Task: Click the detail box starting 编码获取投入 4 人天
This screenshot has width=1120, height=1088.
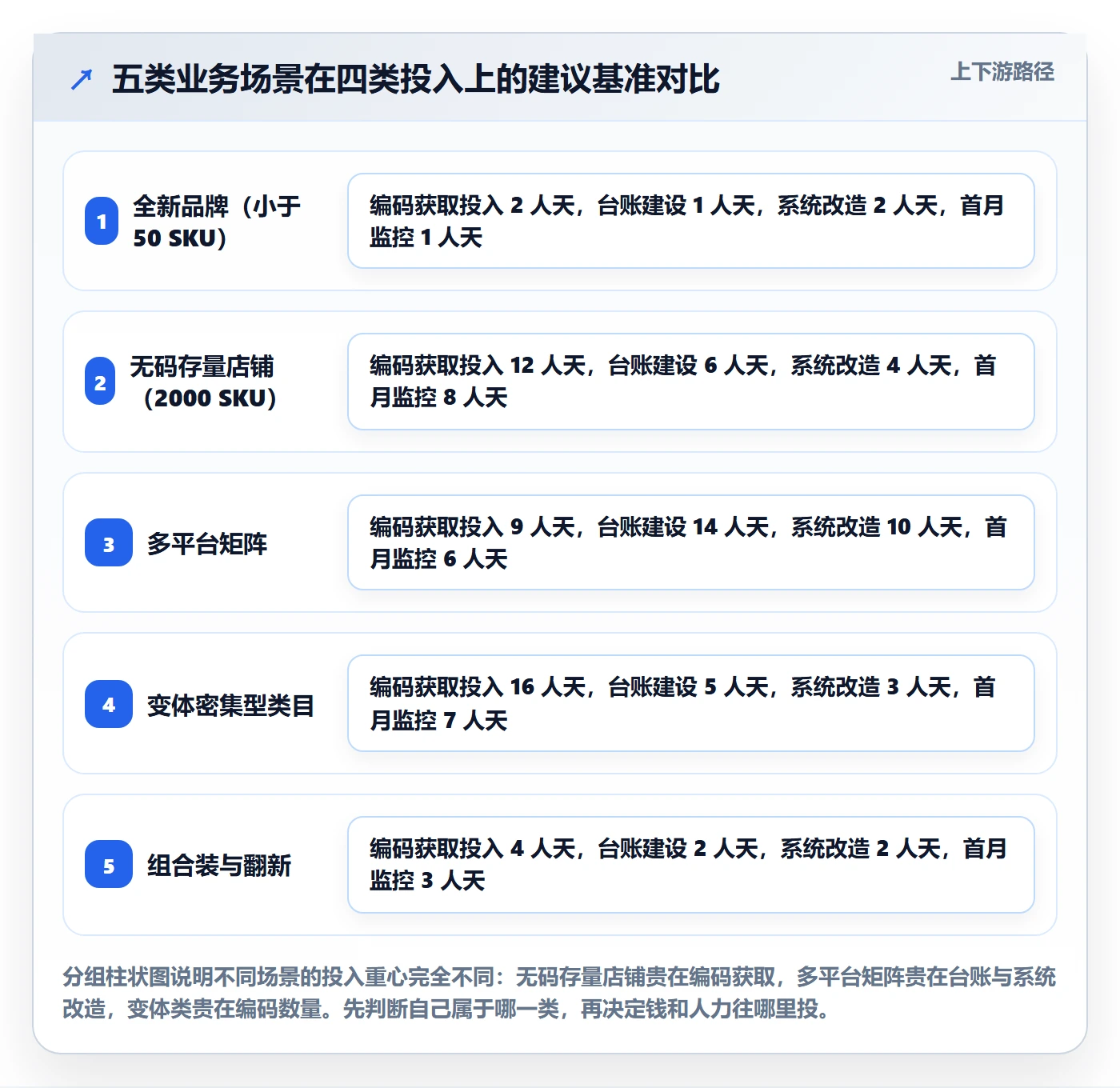Action: tap(691, 865)
